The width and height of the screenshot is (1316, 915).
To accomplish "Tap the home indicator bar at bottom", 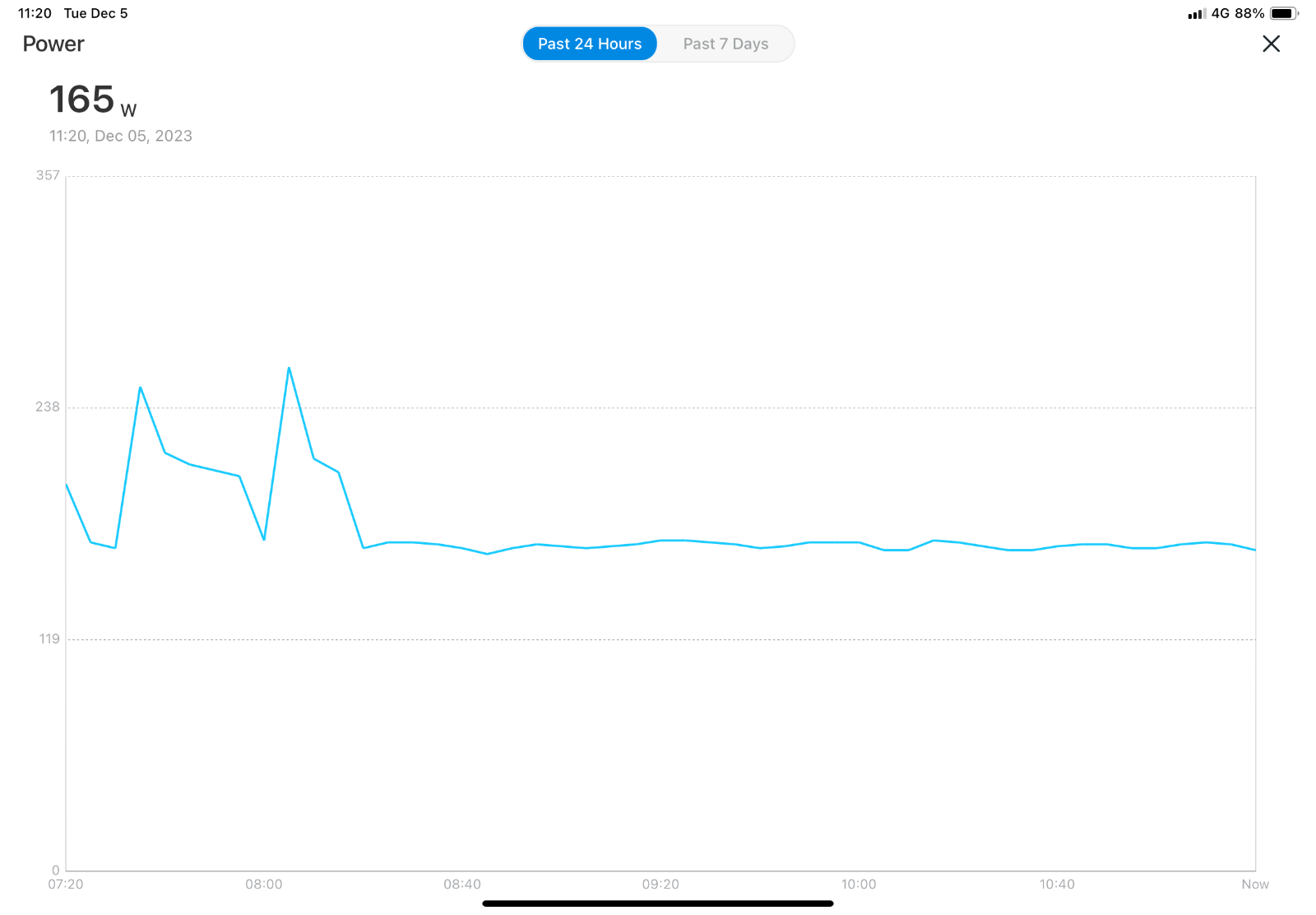I will (x=658, y=903).
